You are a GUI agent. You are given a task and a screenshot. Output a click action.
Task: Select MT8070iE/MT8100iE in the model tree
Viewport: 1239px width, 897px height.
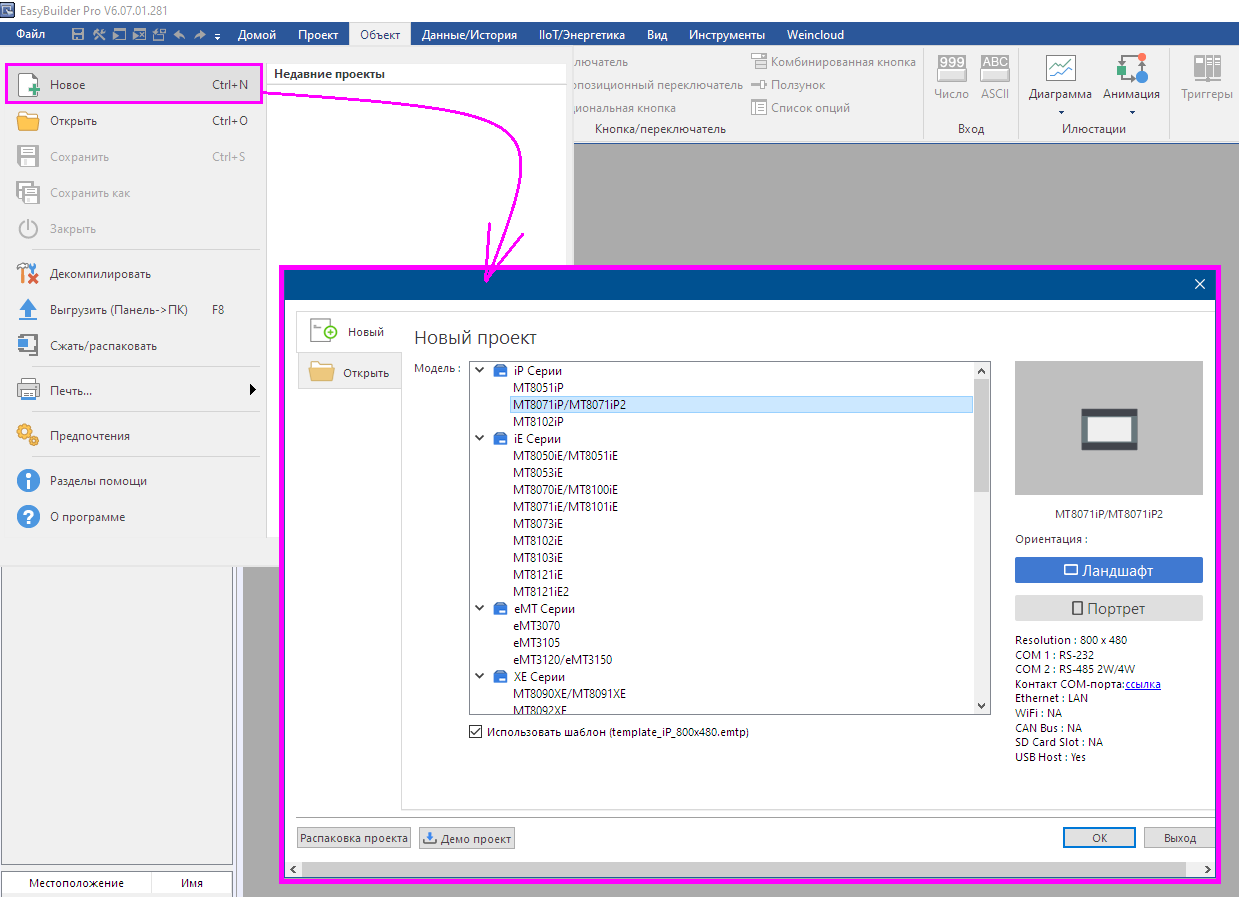point(565,489)
